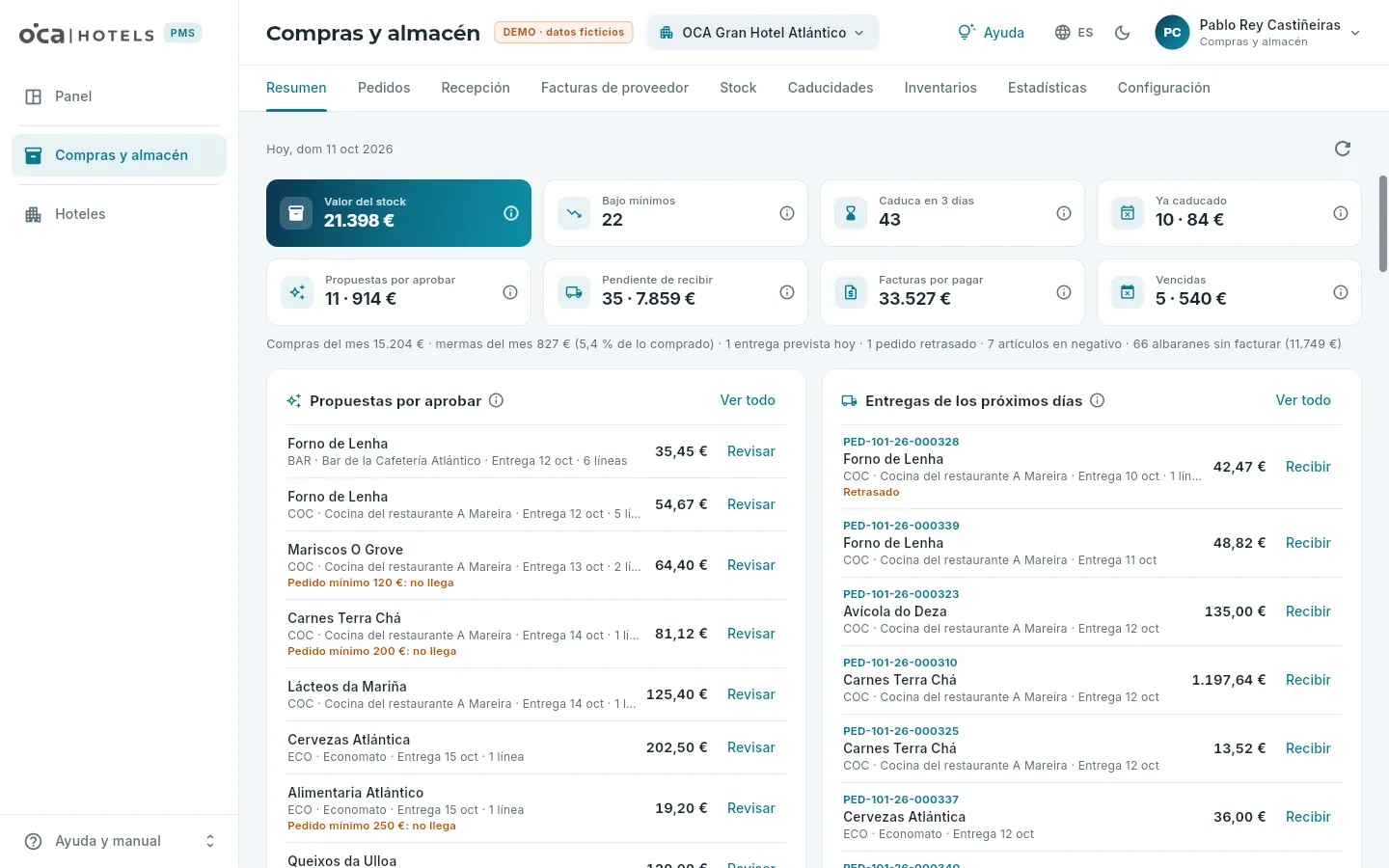Open the Caducidades tab
This screenshot has width=1389, height=868.
(x=831, y=88)
